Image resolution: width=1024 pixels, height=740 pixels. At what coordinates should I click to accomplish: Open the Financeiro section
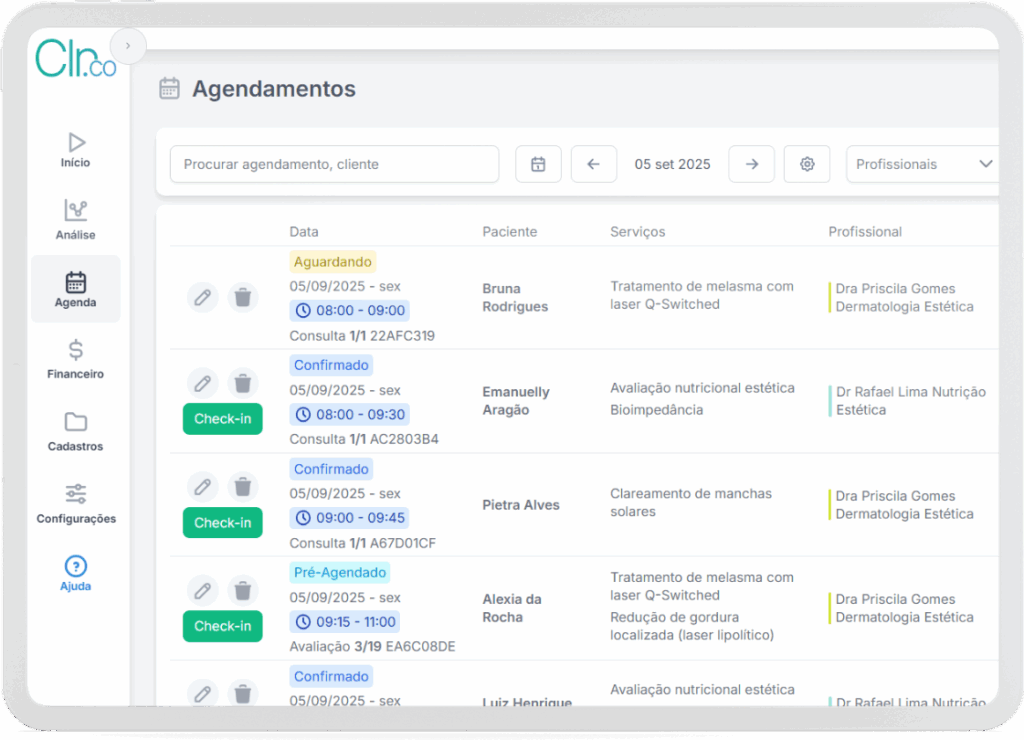(75, 360)
